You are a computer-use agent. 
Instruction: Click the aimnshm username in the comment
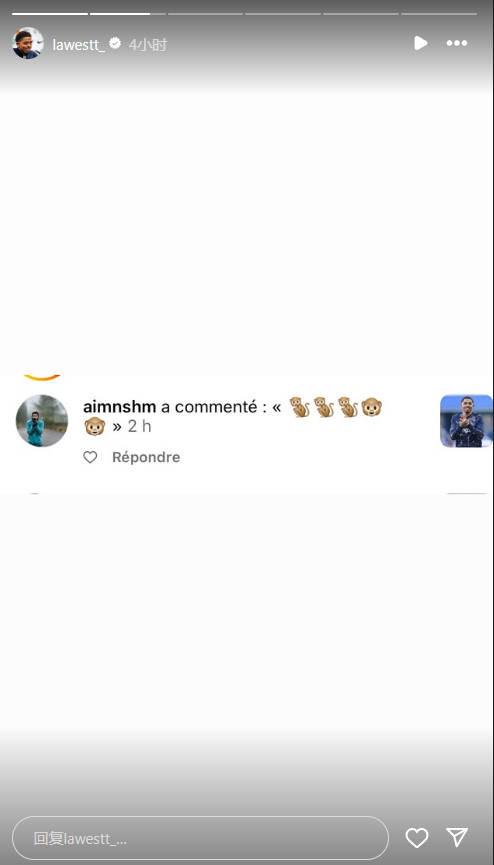(x=119, y=407)
